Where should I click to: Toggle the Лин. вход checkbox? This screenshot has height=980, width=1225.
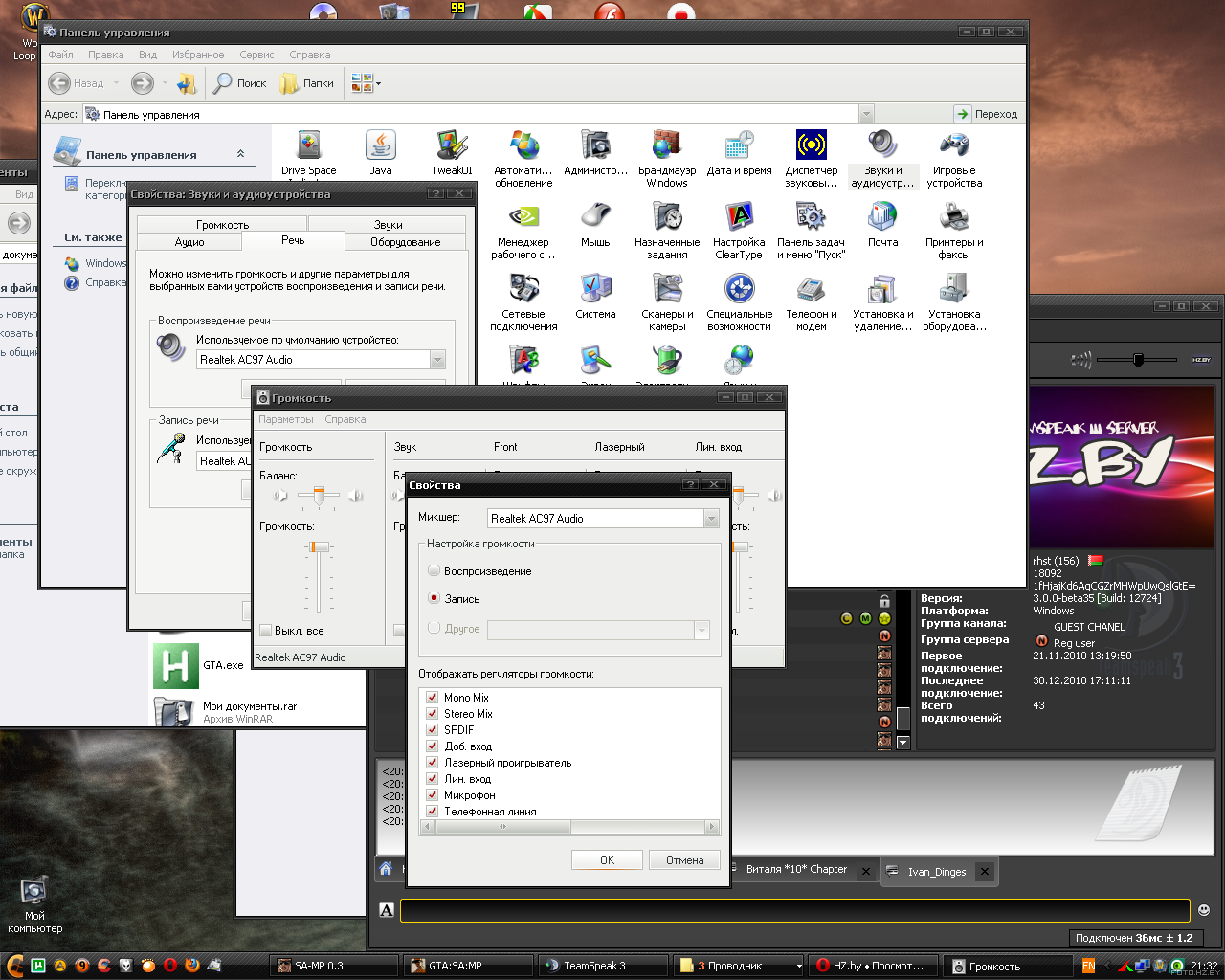pyautogui.click(x=432, y=779)
